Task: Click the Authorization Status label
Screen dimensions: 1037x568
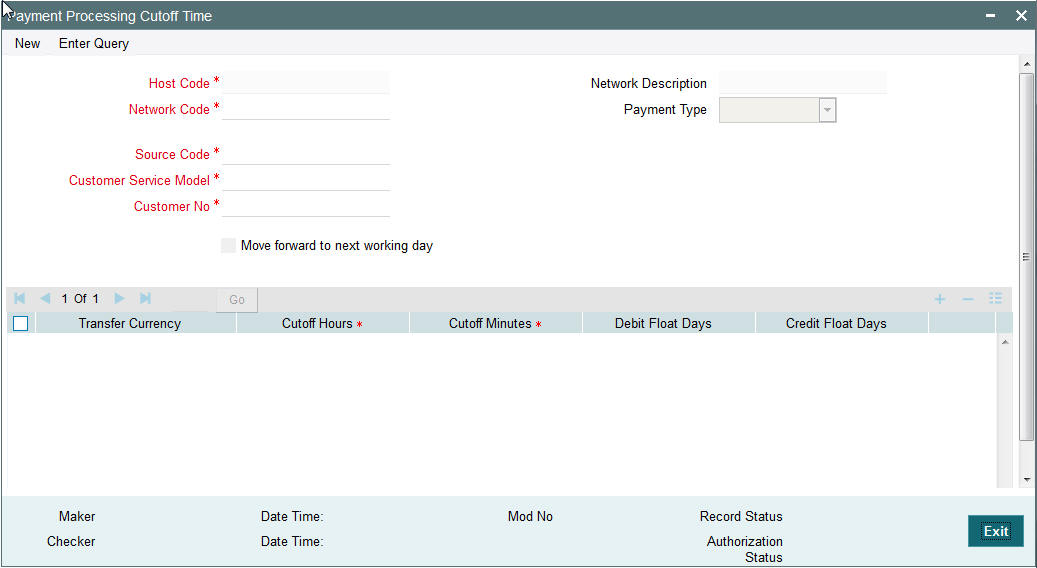Action: point(745,549)
